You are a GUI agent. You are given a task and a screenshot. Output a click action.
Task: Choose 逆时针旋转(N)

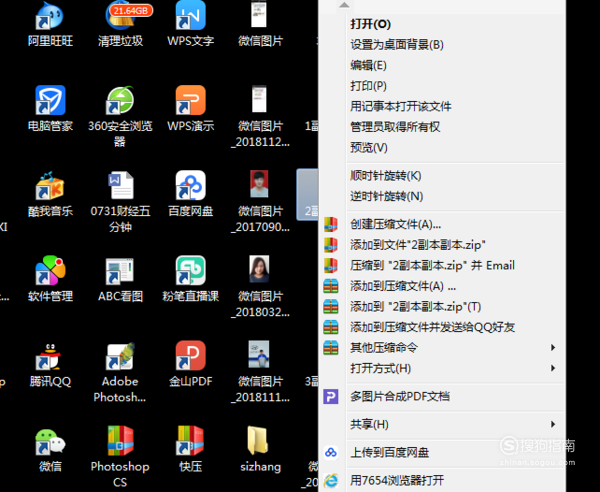tap(442, 197)
